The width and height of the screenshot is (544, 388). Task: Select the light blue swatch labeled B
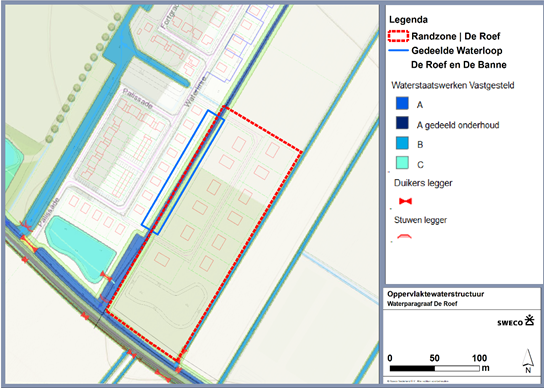402,144
